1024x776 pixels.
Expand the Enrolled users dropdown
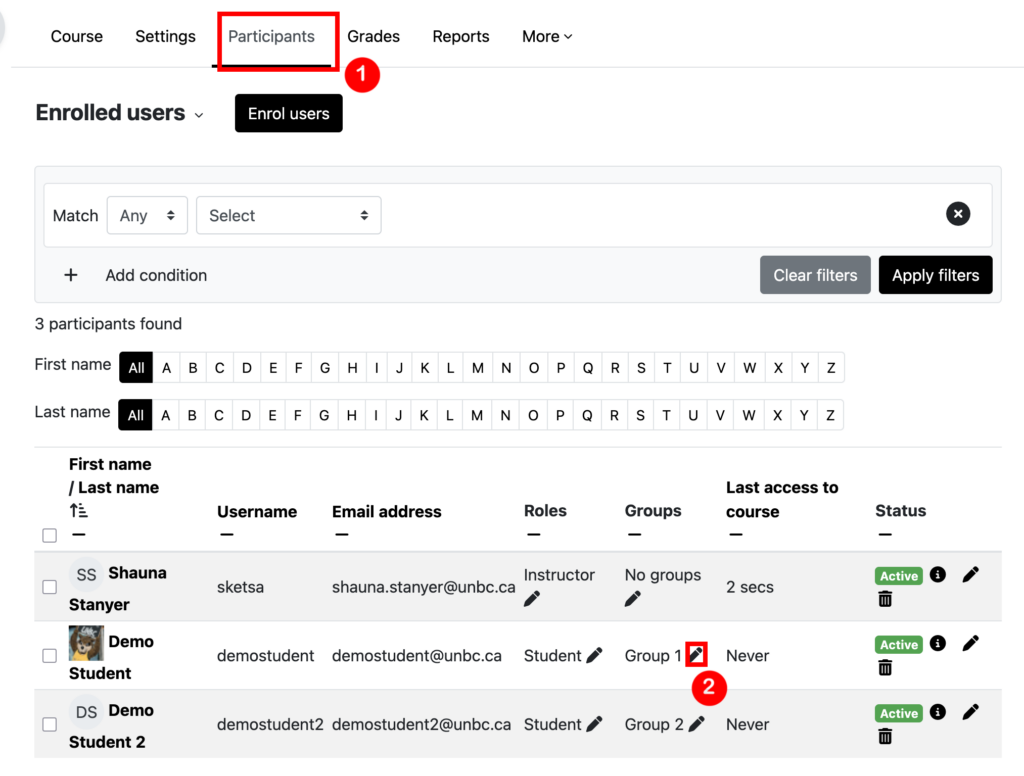click(x=120, y=113)
